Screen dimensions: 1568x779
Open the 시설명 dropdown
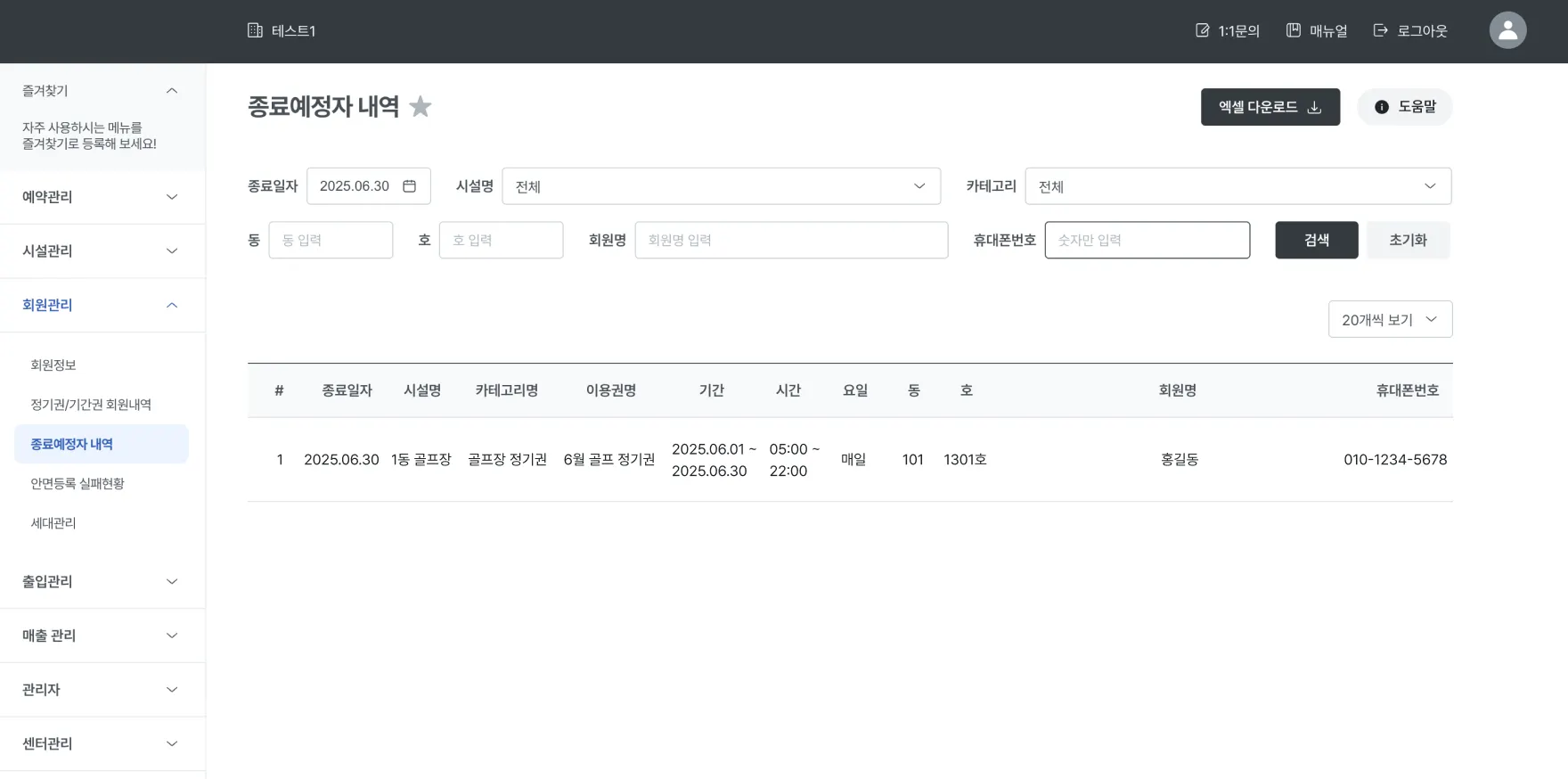tap(722, 186)
